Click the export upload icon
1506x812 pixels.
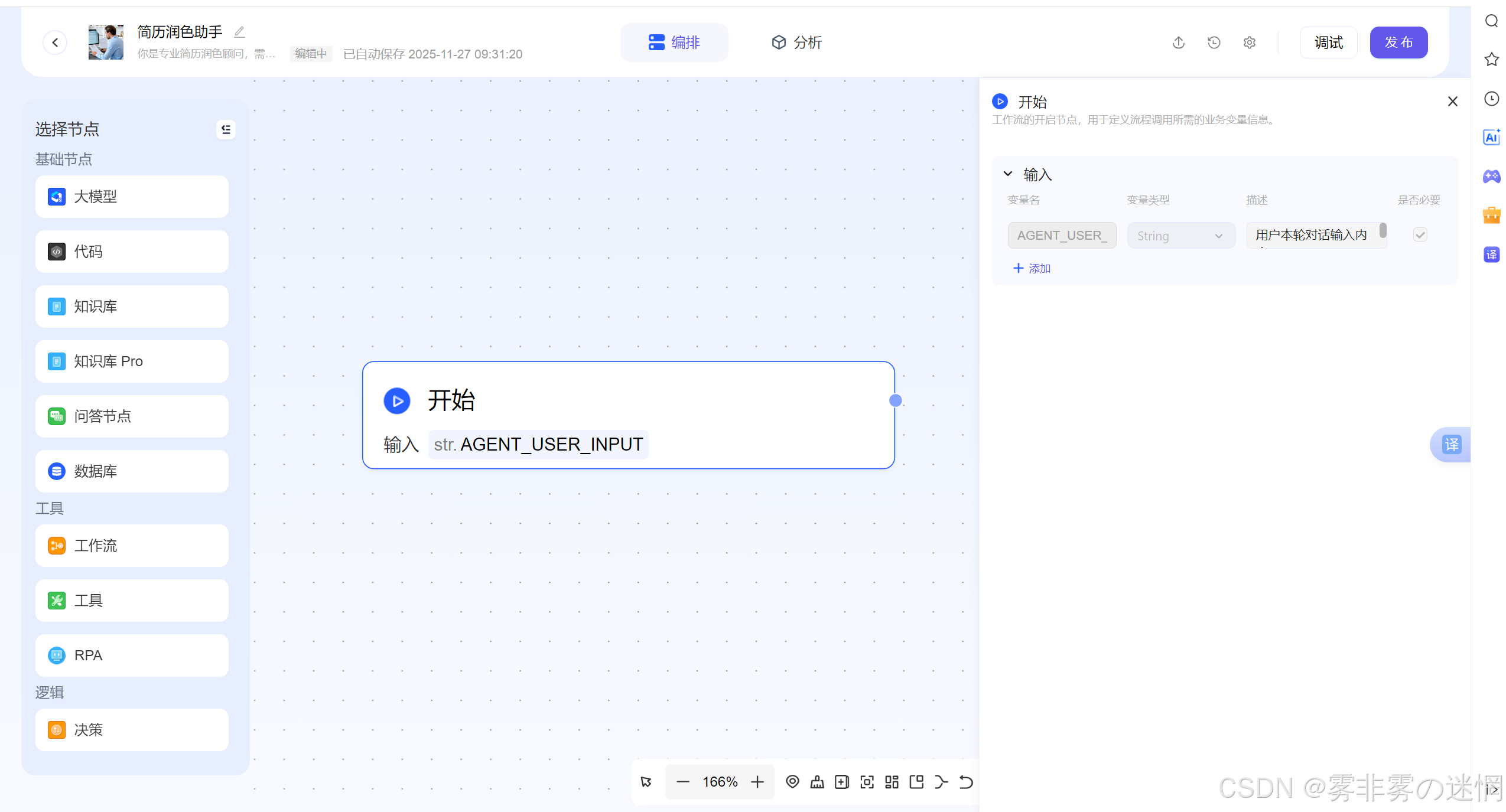[1178, 43]
